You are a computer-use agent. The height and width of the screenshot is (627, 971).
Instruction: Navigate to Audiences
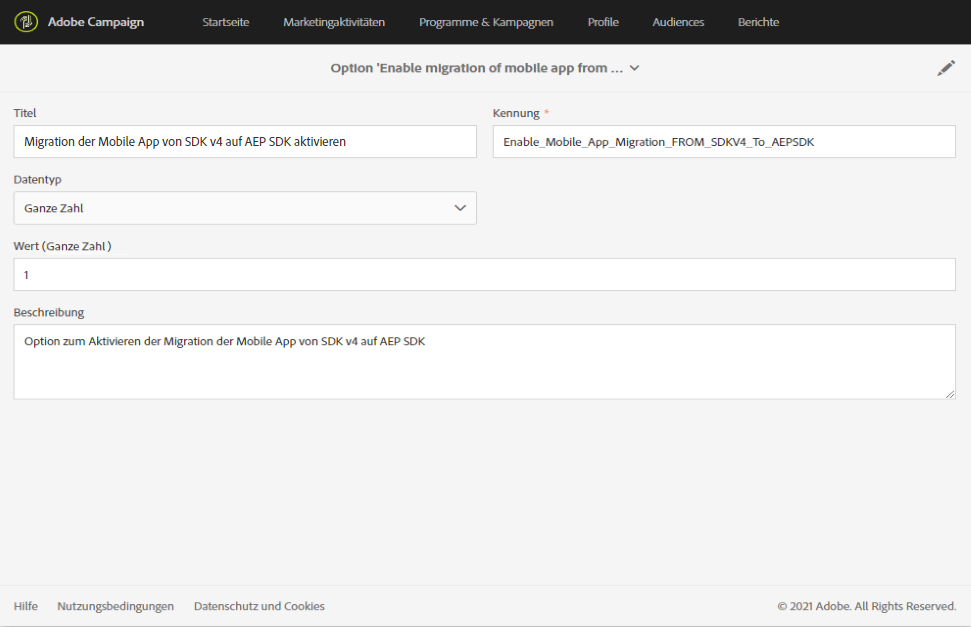678,22
